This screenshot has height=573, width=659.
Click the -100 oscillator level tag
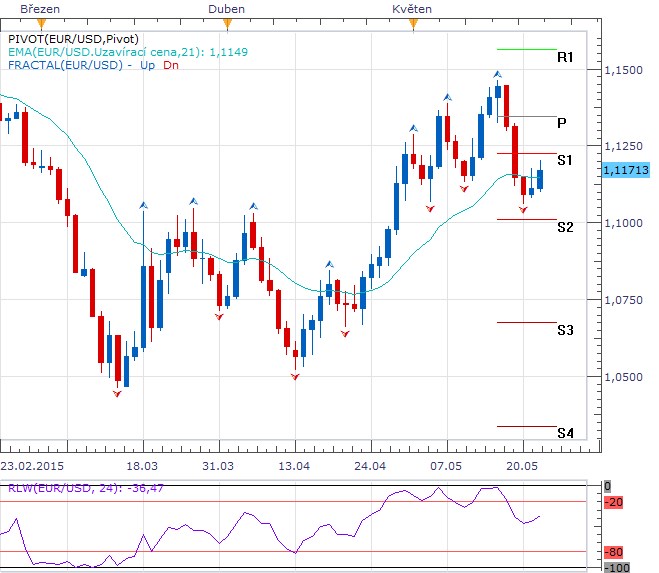tap(617, 568)
